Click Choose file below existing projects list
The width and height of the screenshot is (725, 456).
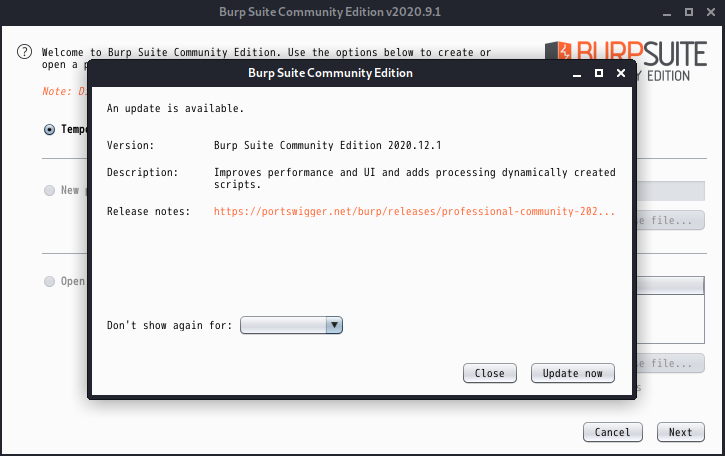click(x=668, y=363)
